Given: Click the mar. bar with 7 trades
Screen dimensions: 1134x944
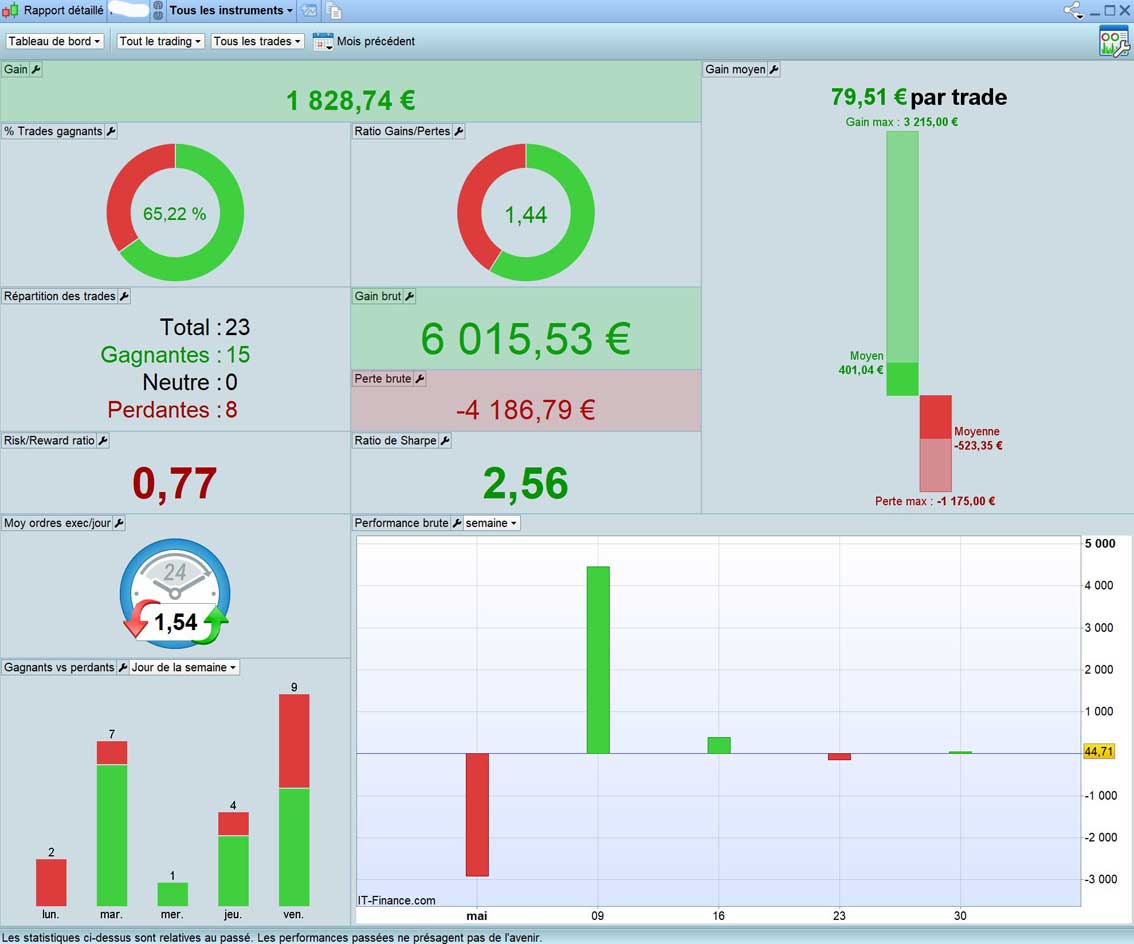Looking at the screenshot, I should coord(112,823).
